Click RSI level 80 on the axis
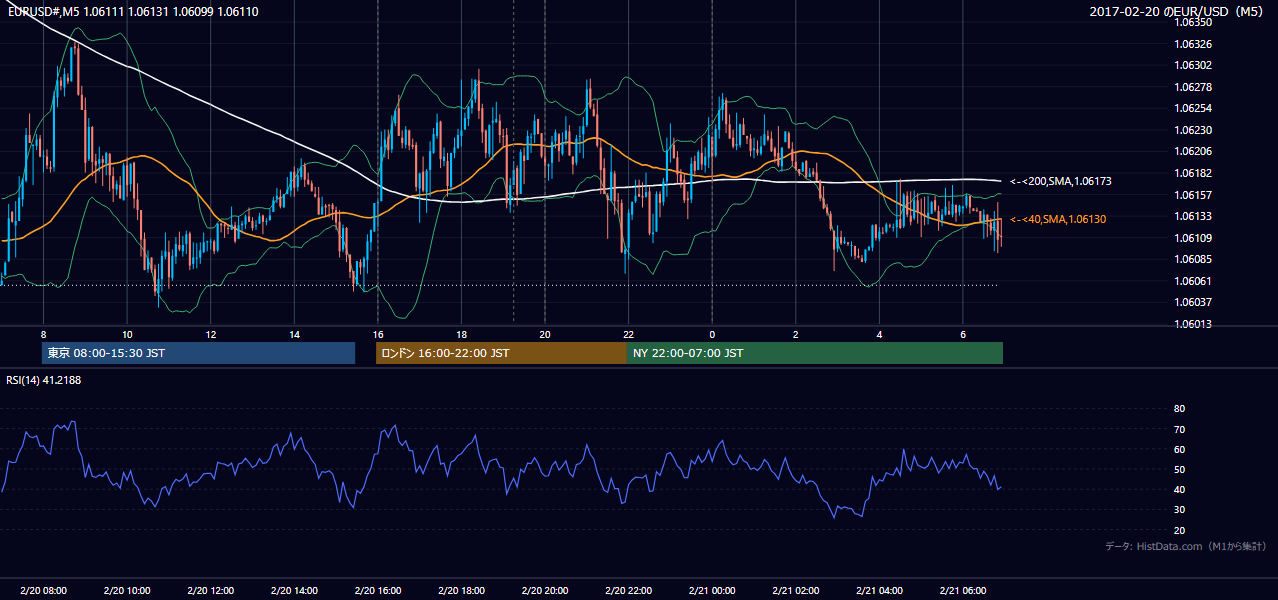The width and height of the screenshot is (1278, 600). [1179, 409]
